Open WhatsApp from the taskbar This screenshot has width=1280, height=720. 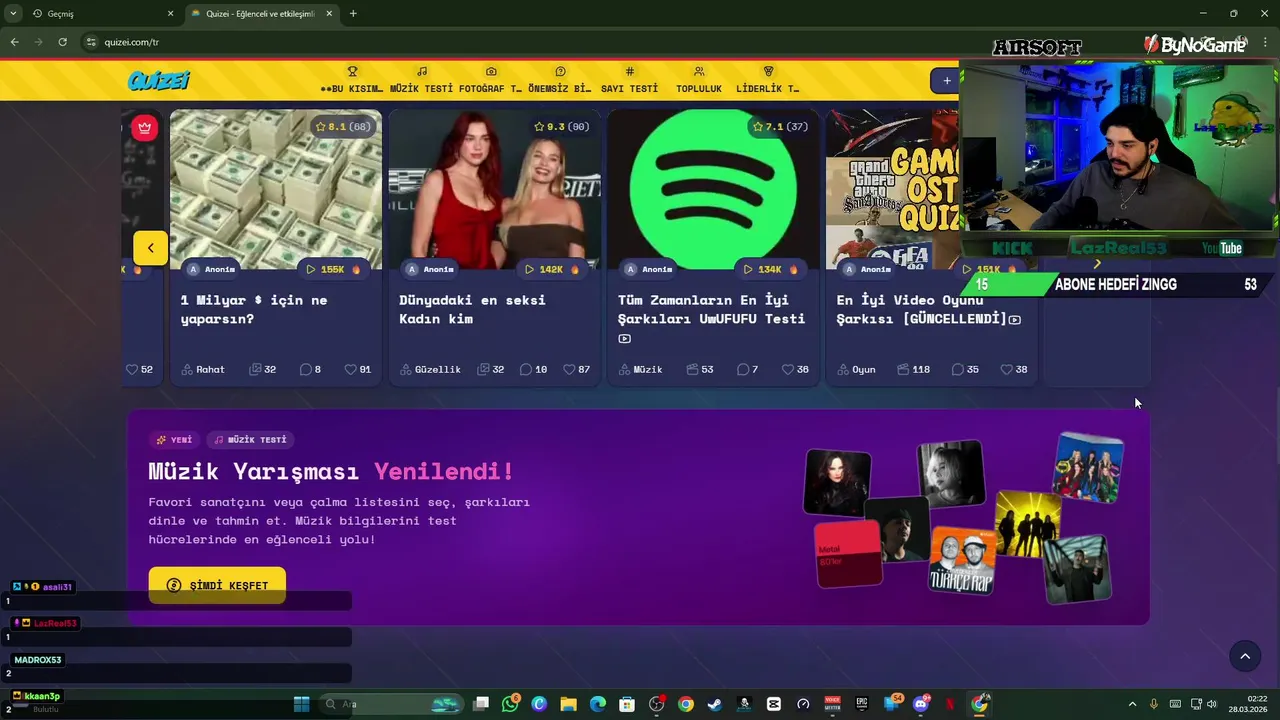pos(511,704)
